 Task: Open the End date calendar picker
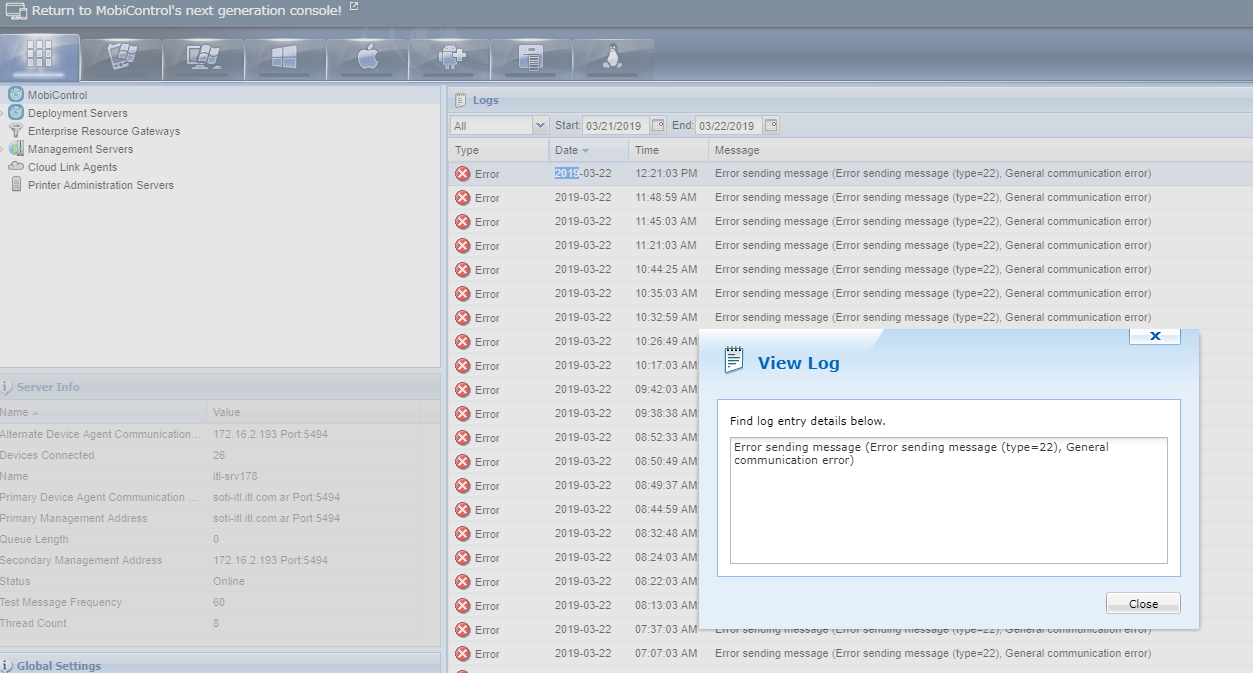click(x=771, y=125)
